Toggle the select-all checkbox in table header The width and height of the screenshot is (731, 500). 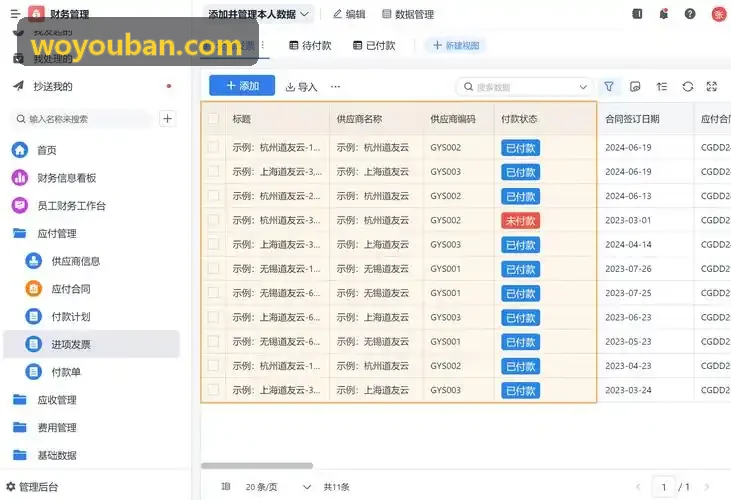click(x=213, y=119)
